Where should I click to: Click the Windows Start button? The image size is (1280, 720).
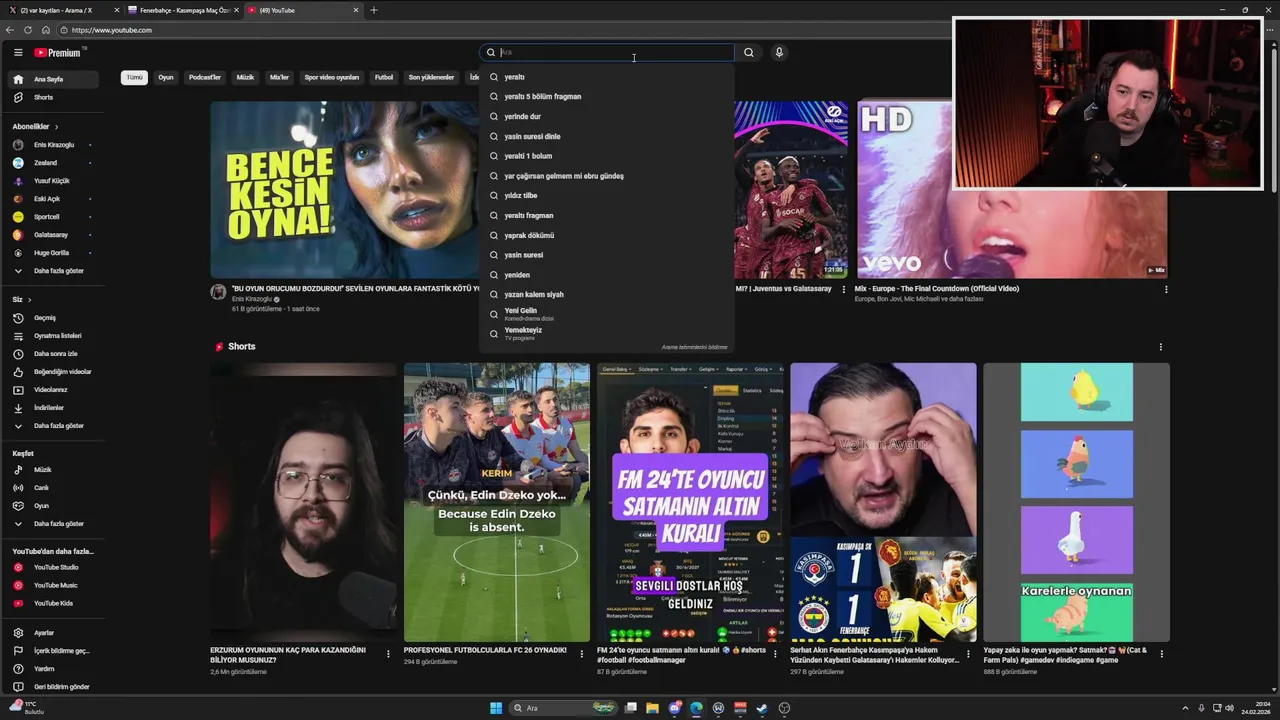coord(496,708)
